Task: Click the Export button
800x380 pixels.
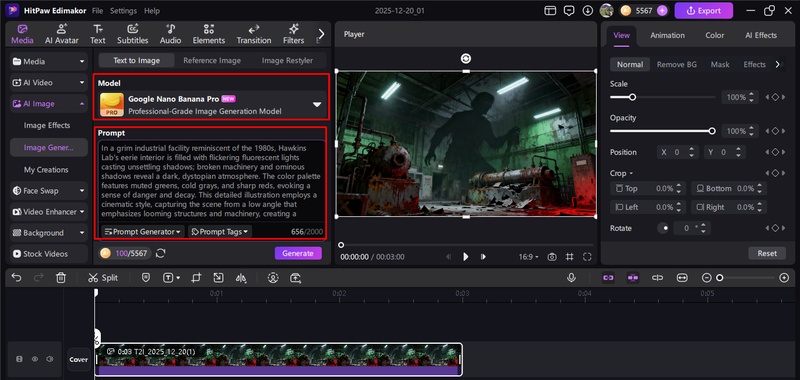Action: coord(704,10)
